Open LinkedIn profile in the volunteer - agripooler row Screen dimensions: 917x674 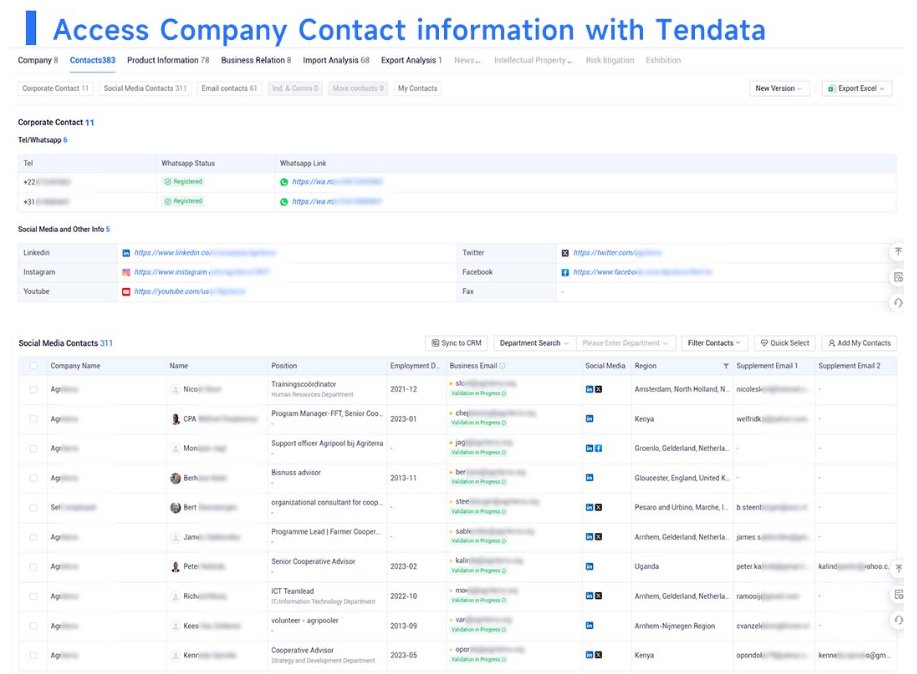(590, 625)
